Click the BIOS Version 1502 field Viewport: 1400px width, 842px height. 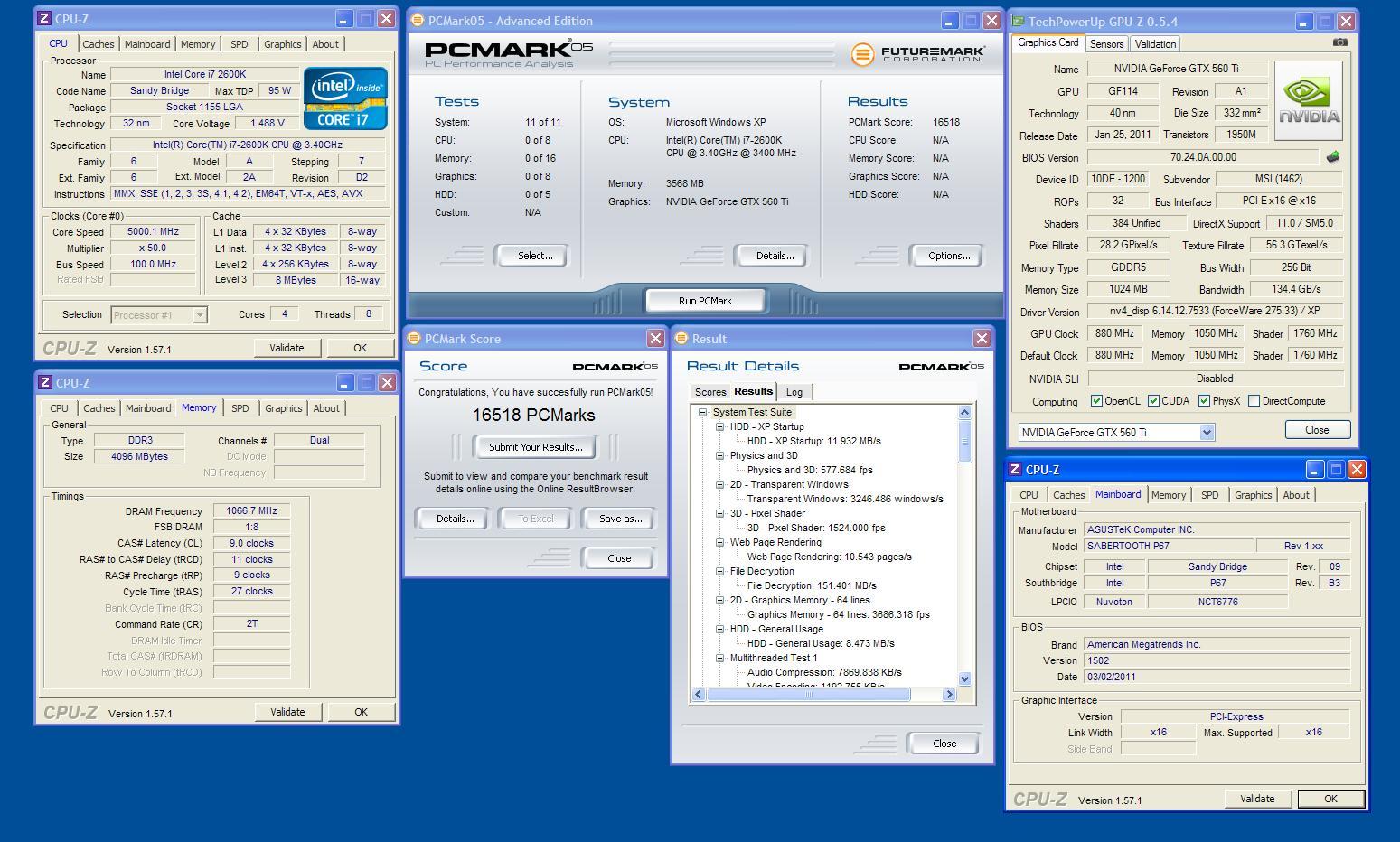pyautogui.click(x=1217, y=660)
